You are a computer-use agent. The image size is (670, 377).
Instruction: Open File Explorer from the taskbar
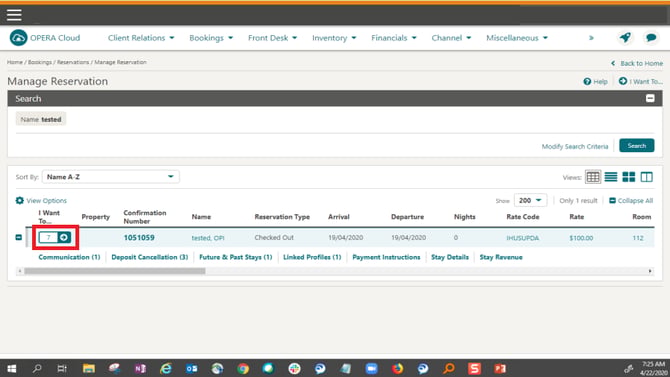[x=89, y=368]
